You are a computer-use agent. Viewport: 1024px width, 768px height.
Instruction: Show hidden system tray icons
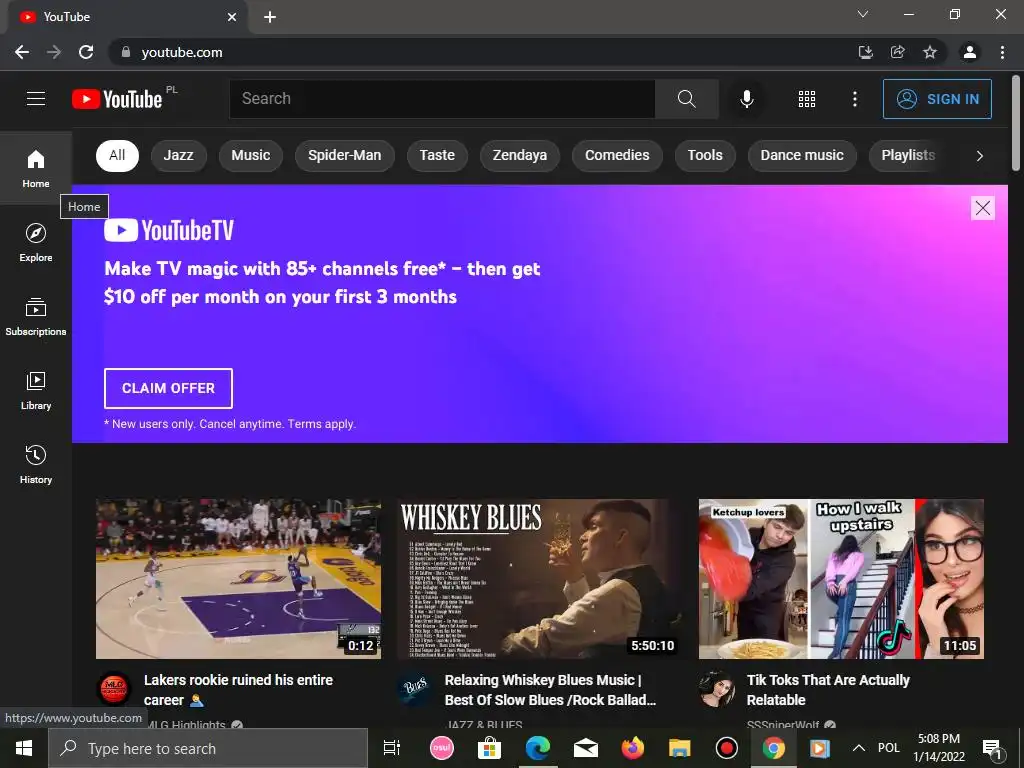pos(859,748)
